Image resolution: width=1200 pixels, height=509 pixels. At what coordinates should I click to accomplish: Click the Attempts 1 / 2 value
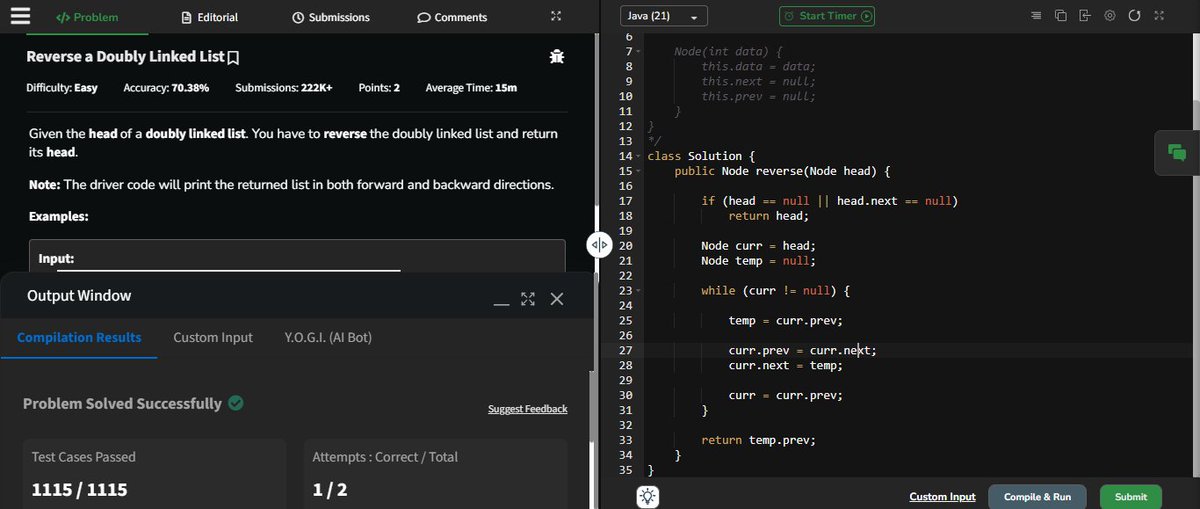[x=330, y=490]
